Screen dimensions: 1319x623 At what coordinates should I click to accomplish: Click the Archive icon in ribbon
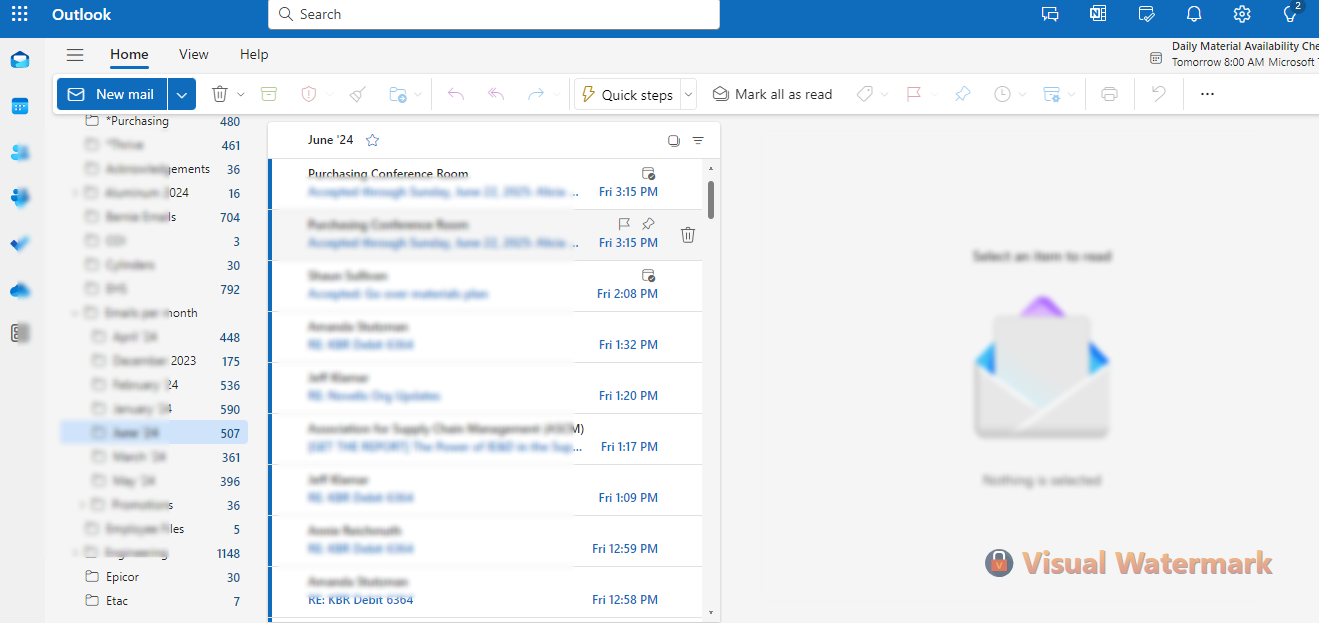268,94
